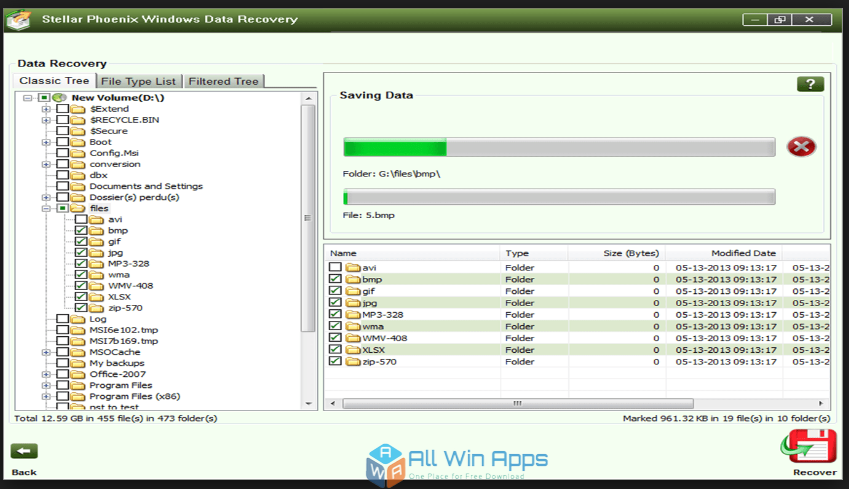
Task: Click the My backups folder icon
Action: click(x=78, y=363)
